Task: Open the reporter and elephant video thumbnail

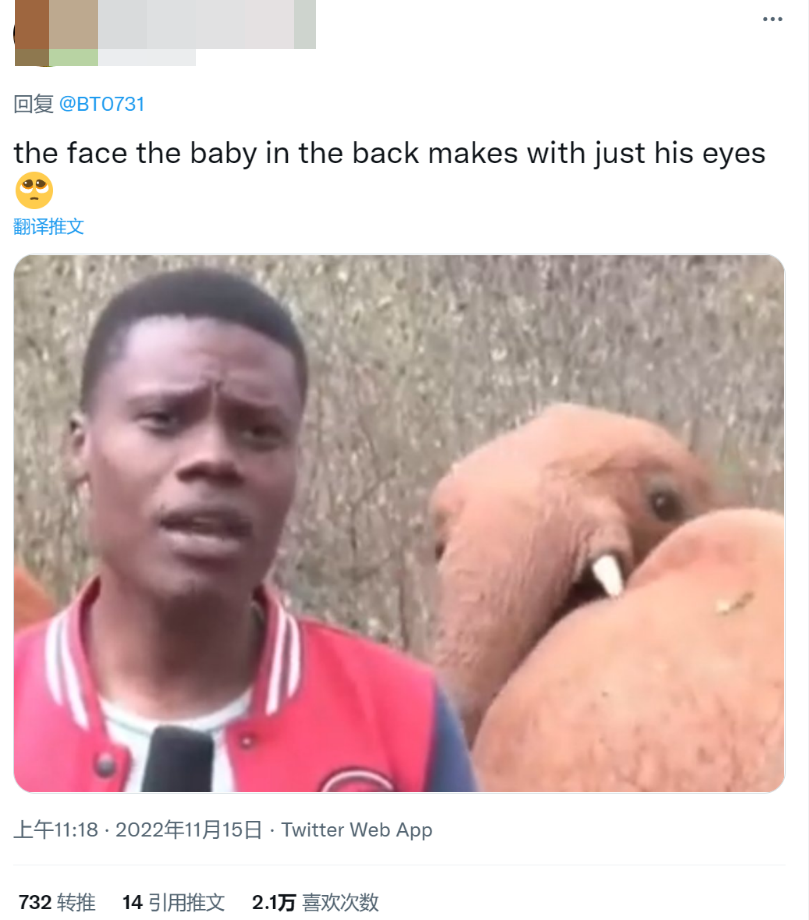Action: [x=399, y=523]
